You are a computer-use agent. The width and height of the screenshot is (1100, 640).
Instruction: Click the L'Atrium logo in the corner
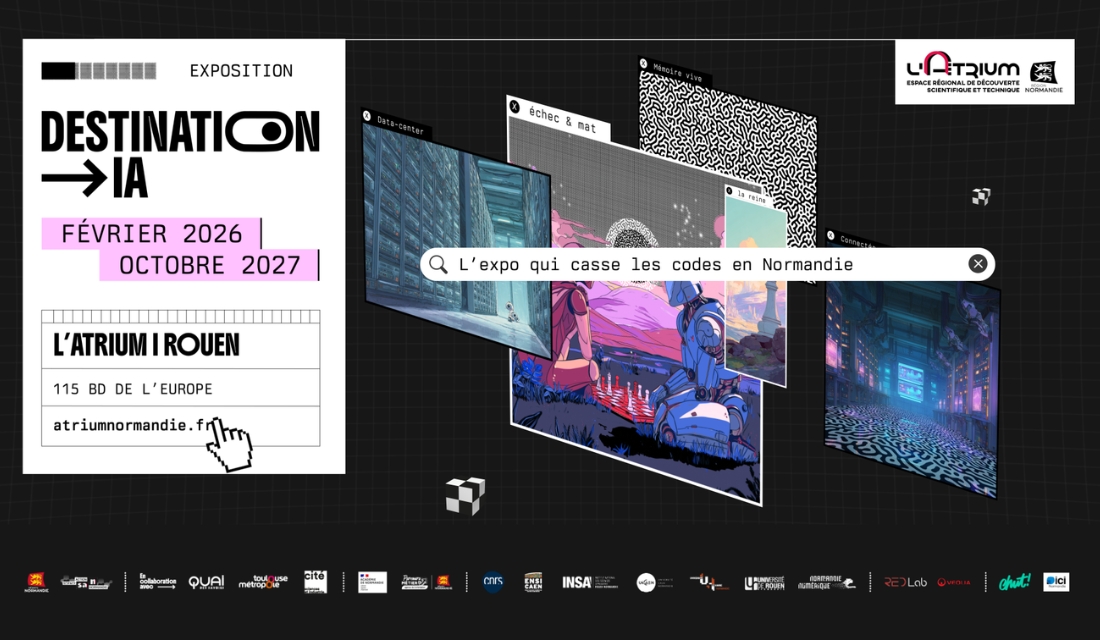pyautogui.click(x=984, y=72)
